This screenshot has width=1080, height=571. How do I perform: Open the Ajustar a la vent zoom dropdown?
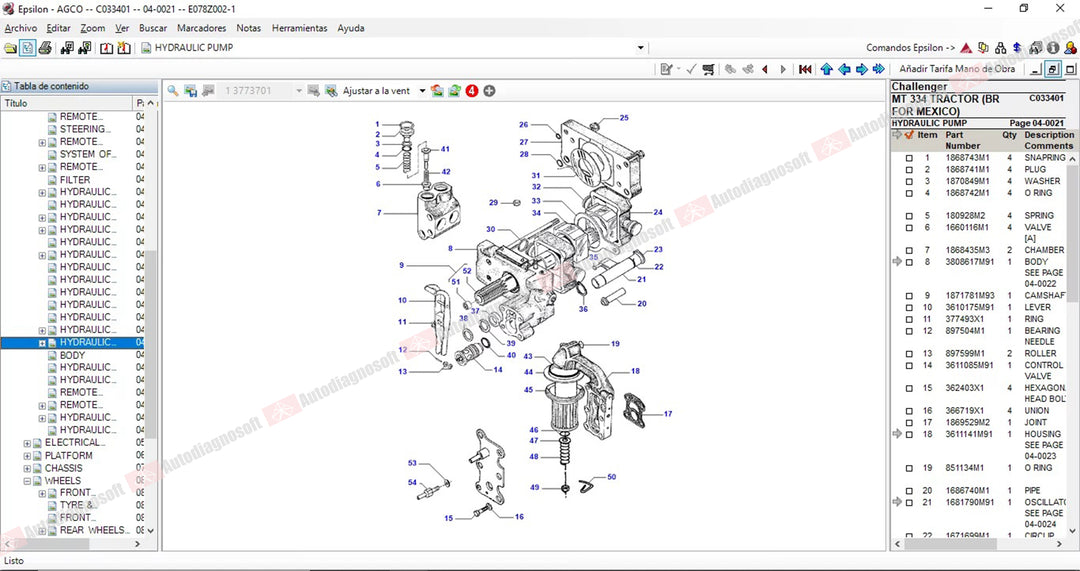coord(422,91)
